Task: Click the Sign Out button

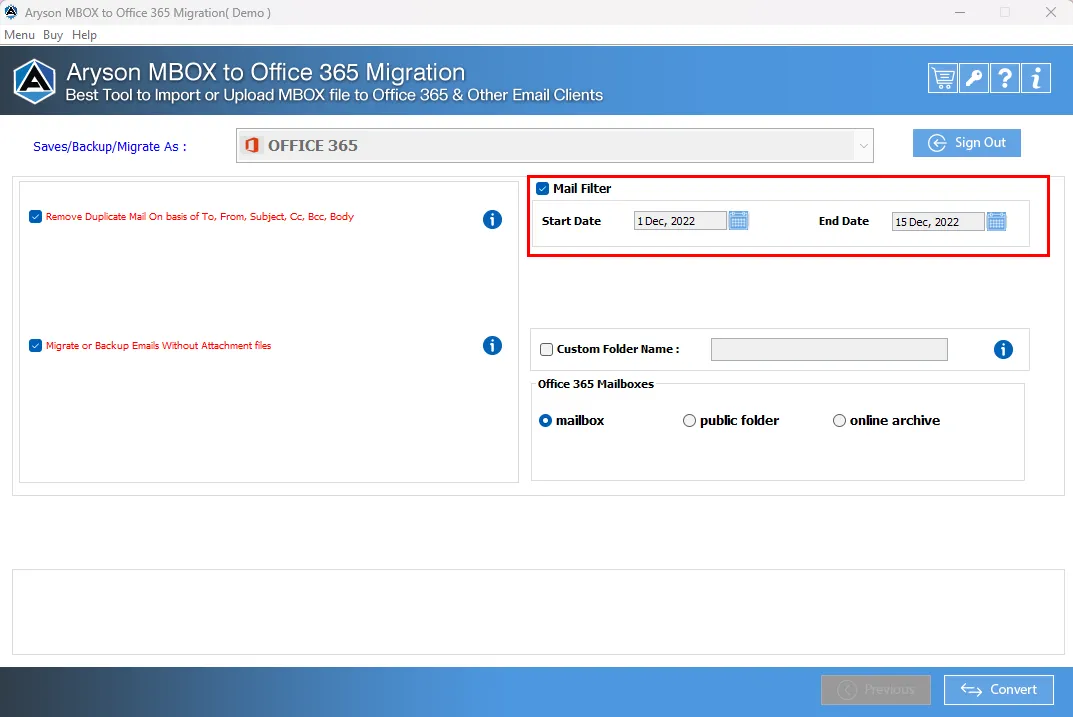Action: click(x=966, y=143)
